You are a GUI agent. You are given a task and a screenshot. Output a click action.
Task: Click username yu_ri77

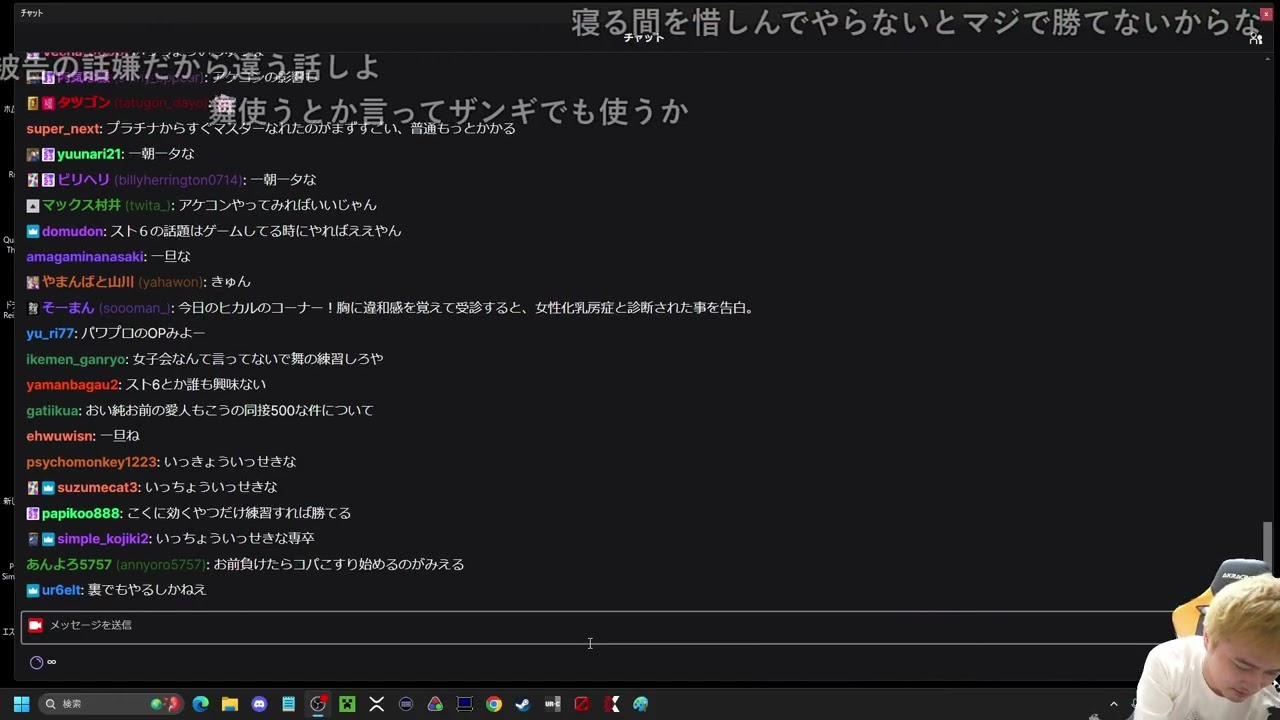click(x=50, y=333)
